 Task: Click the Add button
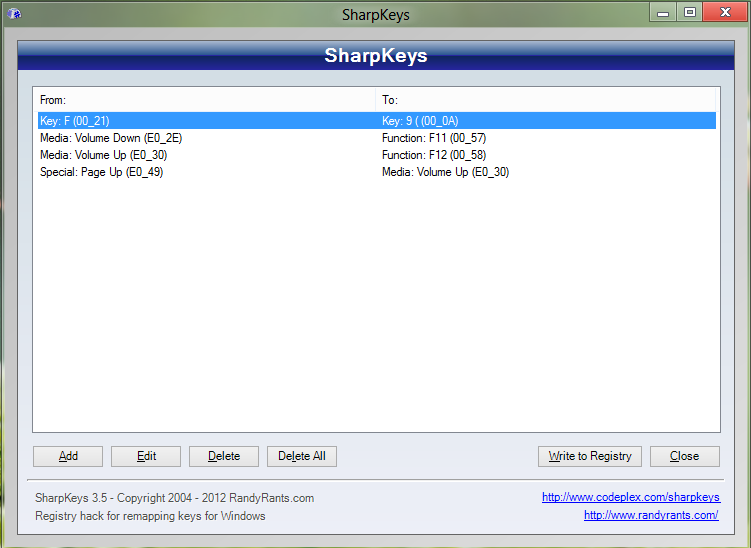click(68, 456)
